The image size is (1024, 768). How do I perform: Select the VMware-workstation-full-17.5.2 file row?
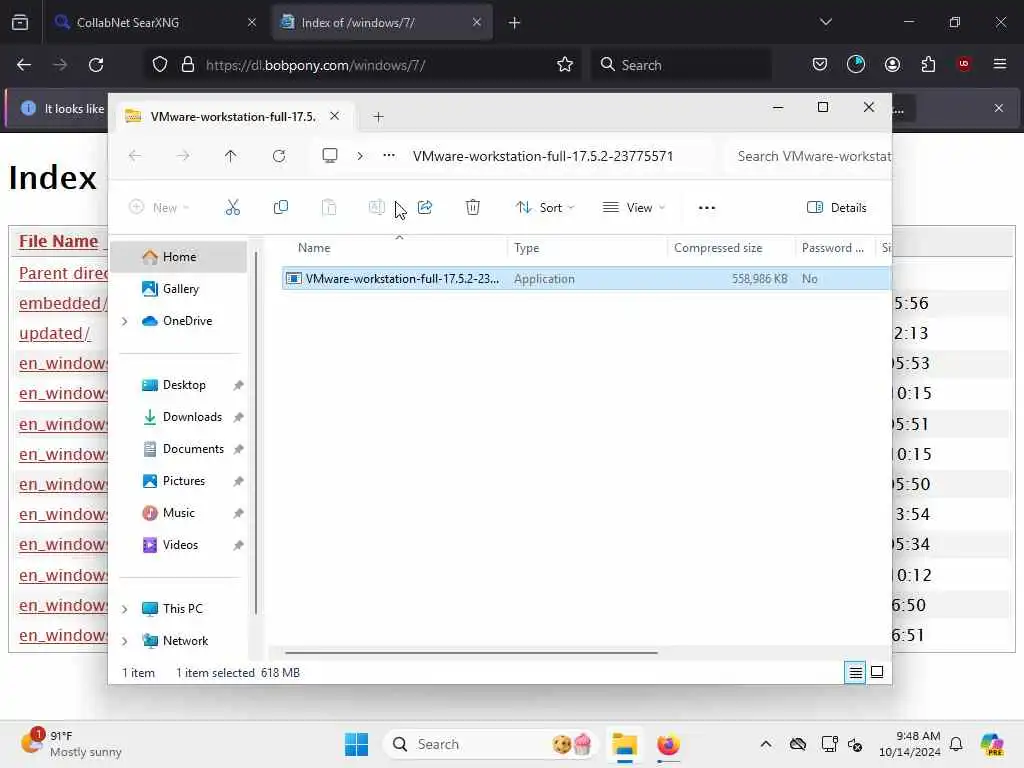click(x=586, y=279)
